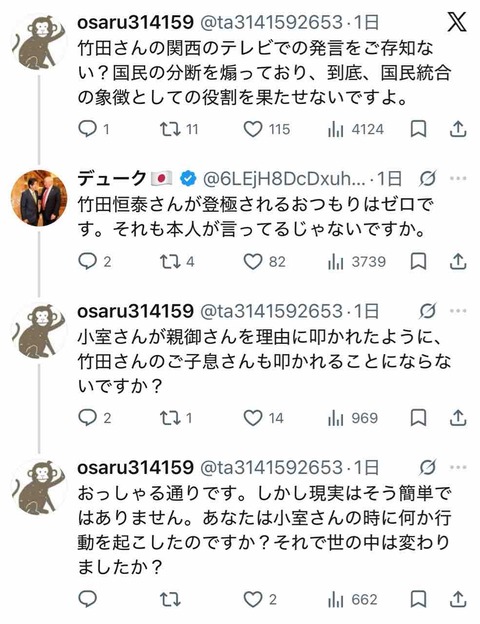
Task: Reply to the first osaru314159 tweet
Action: (x=87, y=129)
